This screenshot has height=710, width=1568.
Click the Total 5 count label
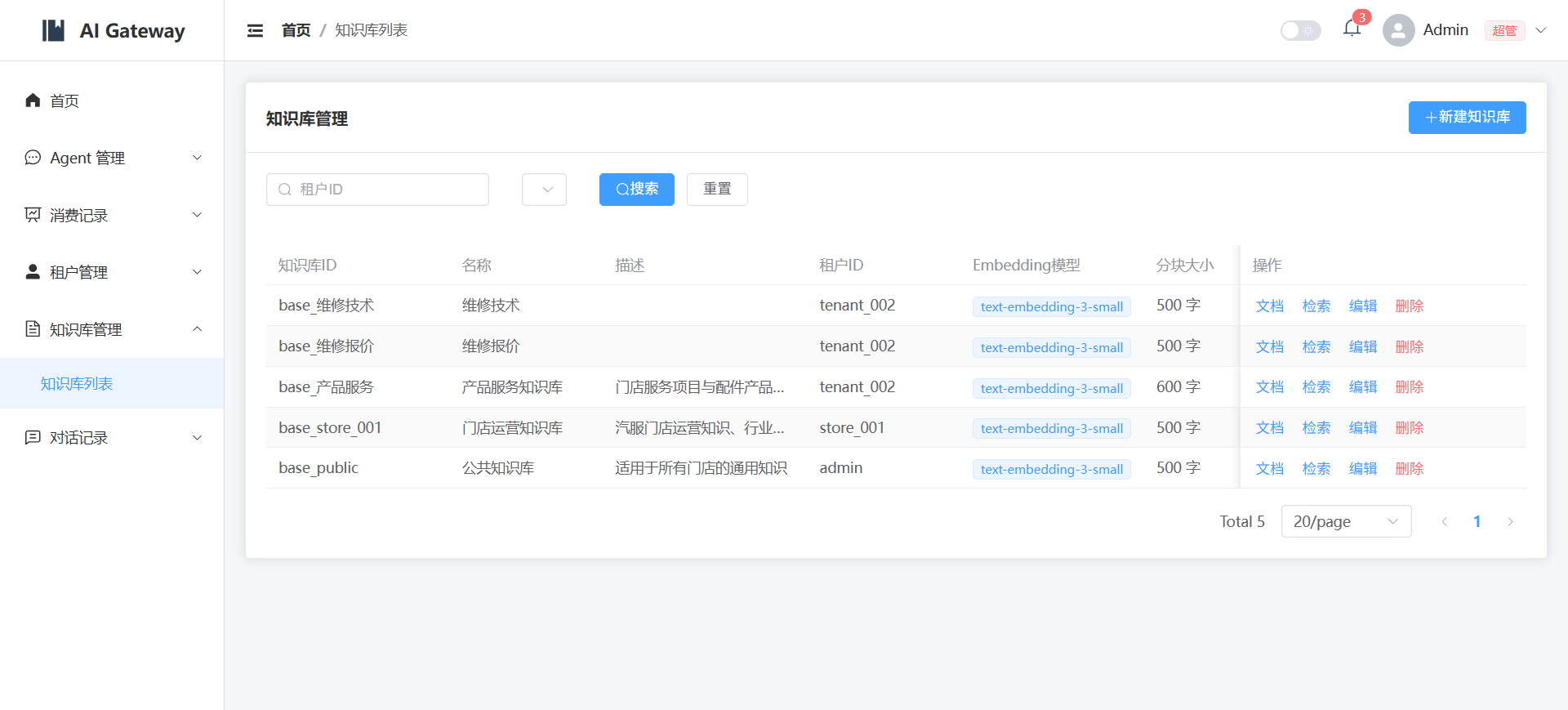[x=1242, y=521]
